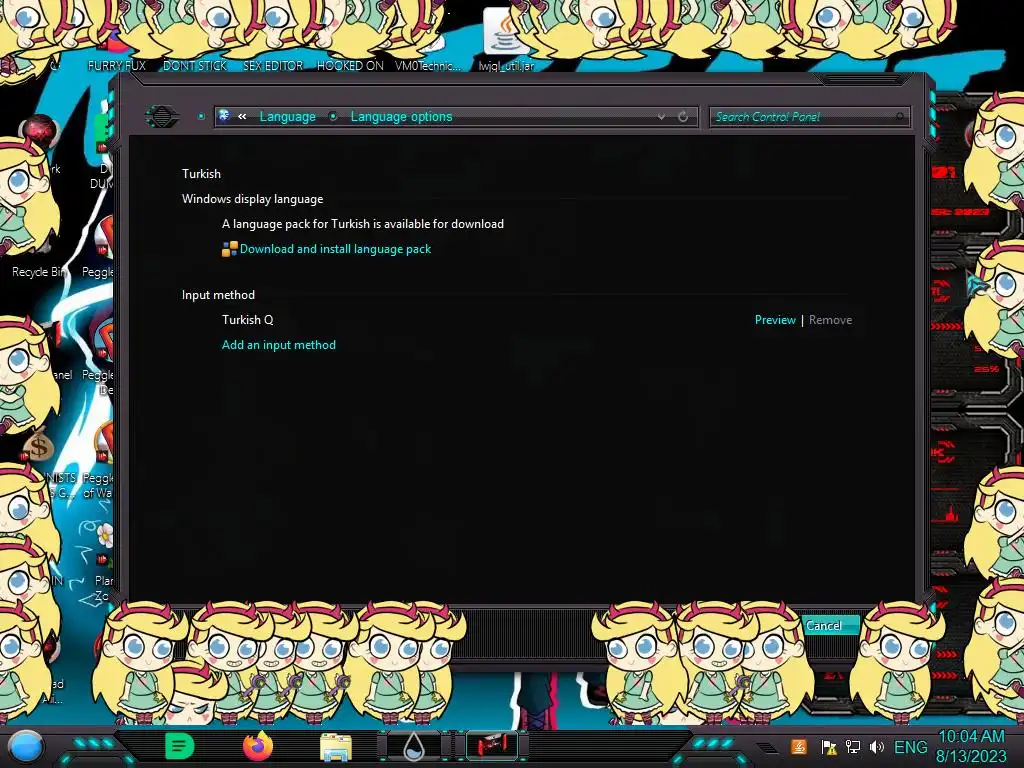
Task: Select lwjgl_util.jar desktop file icon
Action: (505, 40)
